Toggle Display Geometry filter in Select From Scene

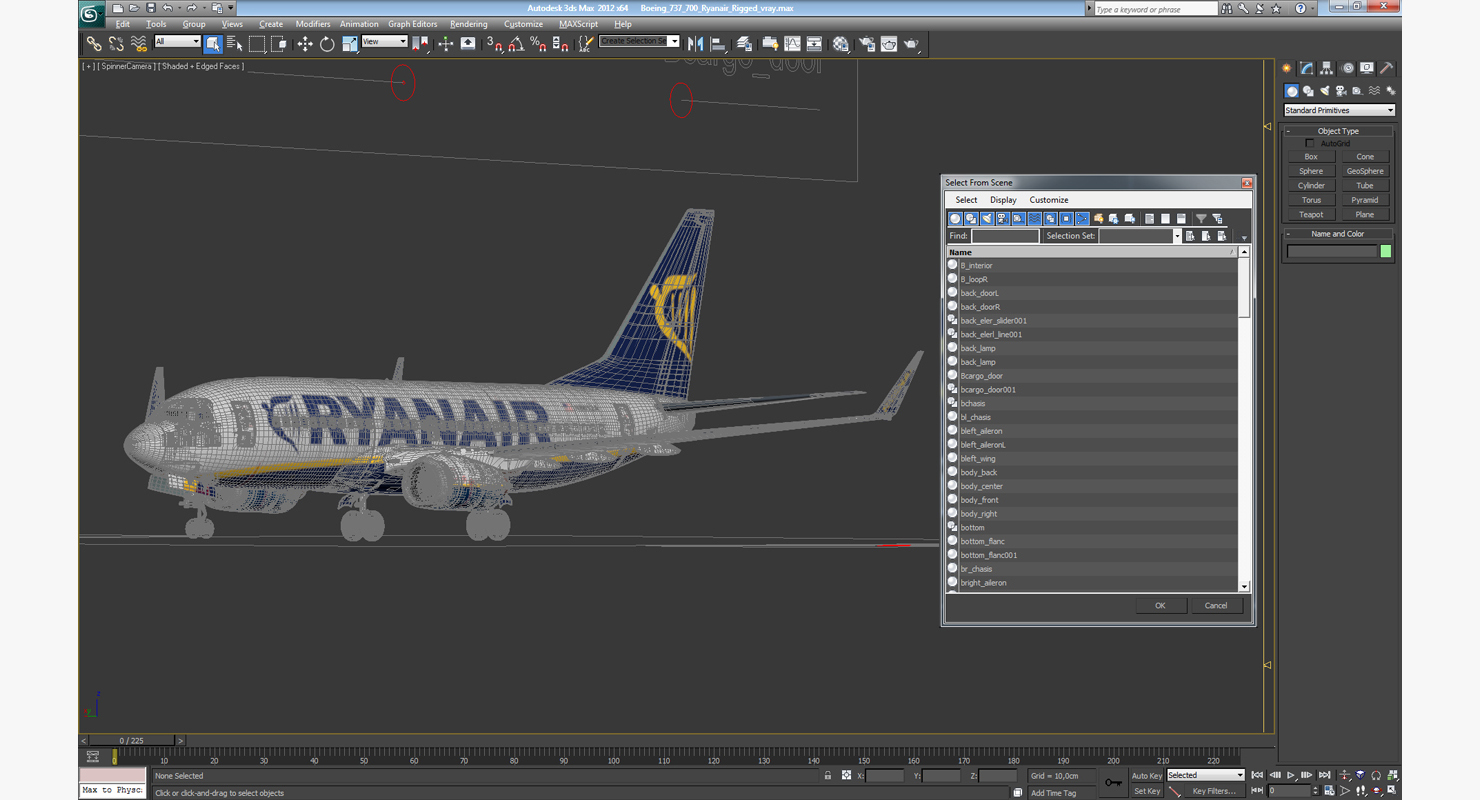pyautogui.click(x=955, y=219)
